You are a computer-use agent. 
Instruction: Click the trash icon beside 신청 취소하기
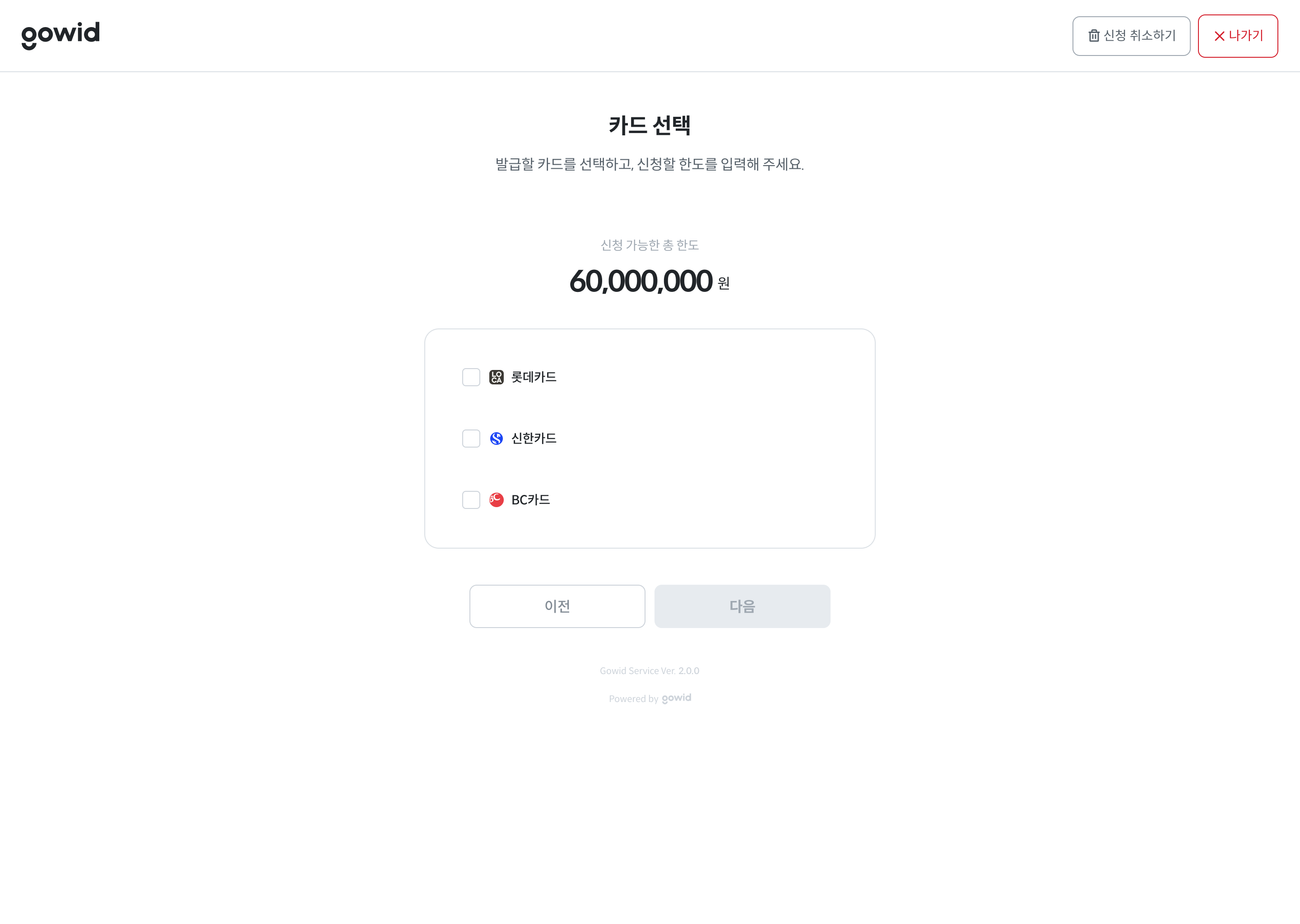point(1093,36)
